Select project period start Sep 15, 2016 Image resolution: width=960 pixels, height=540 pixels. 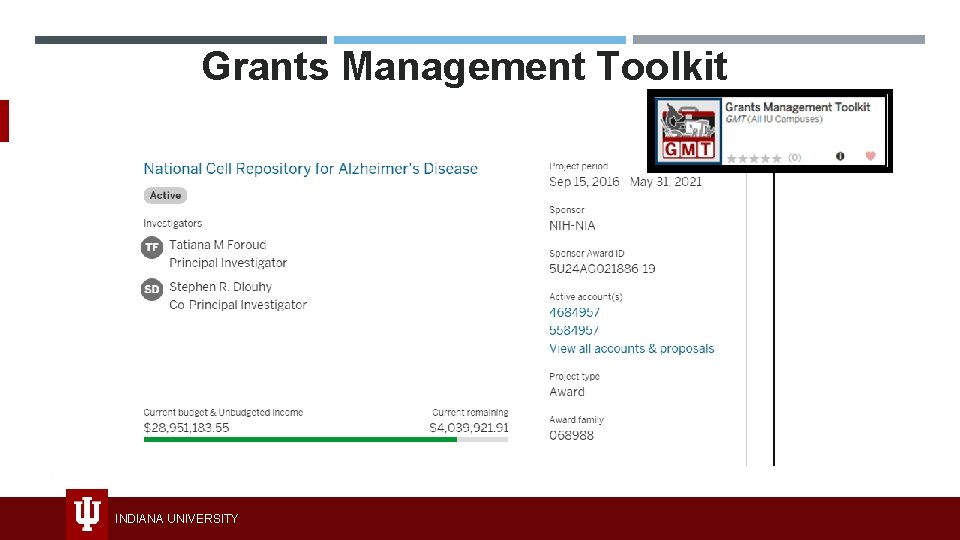584,181
